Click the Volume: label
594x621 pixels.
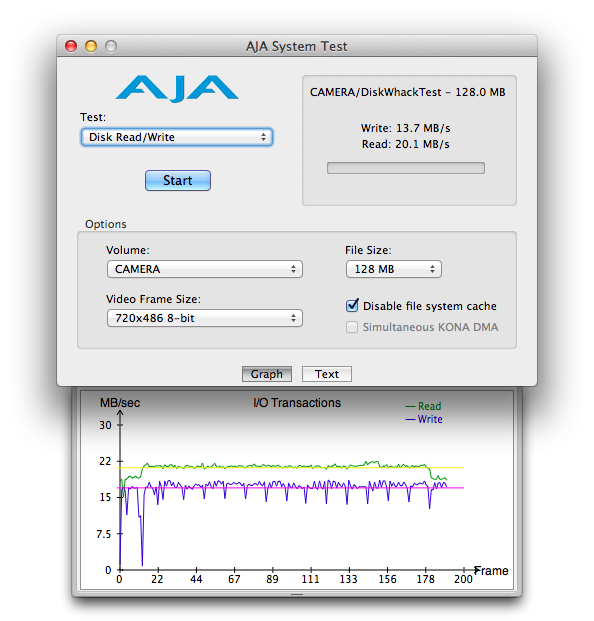click(x=128, y=250)
